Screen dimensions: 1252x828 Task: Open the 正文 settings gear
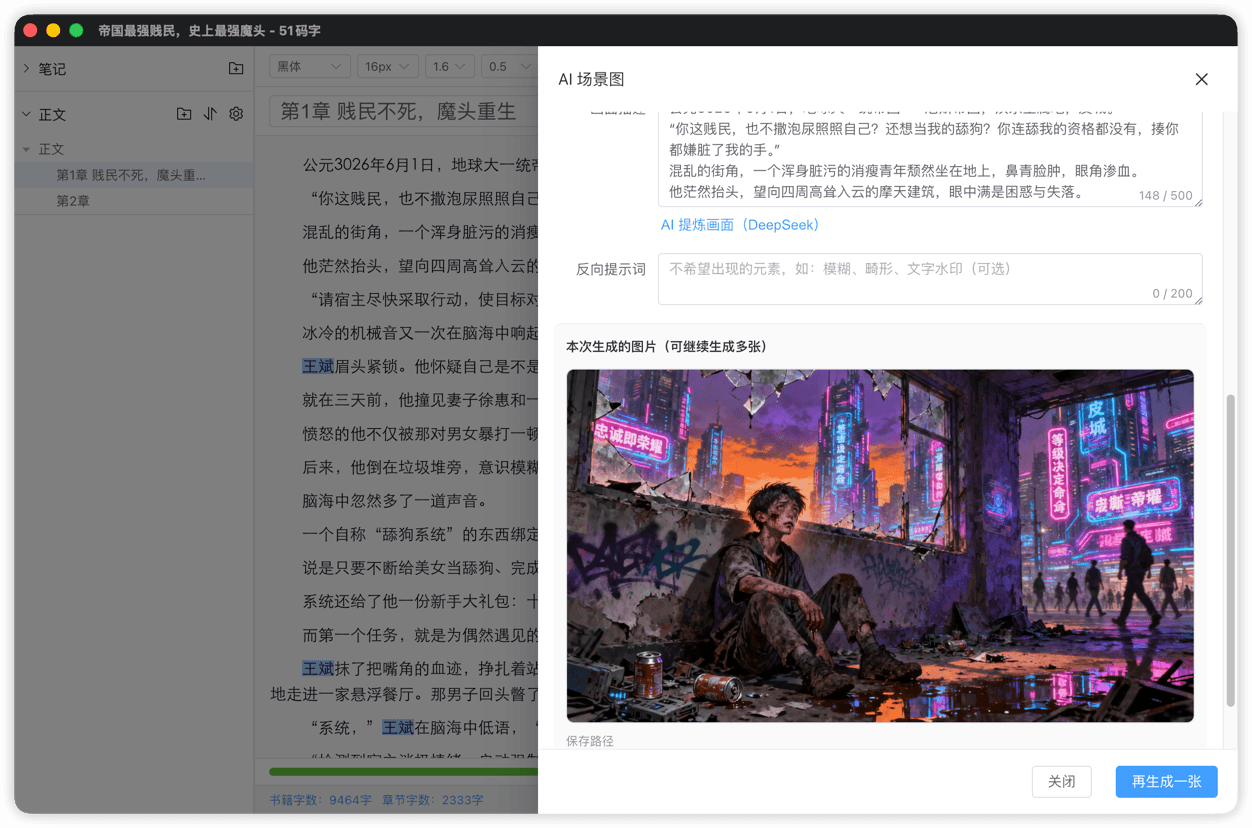[236, 114]
